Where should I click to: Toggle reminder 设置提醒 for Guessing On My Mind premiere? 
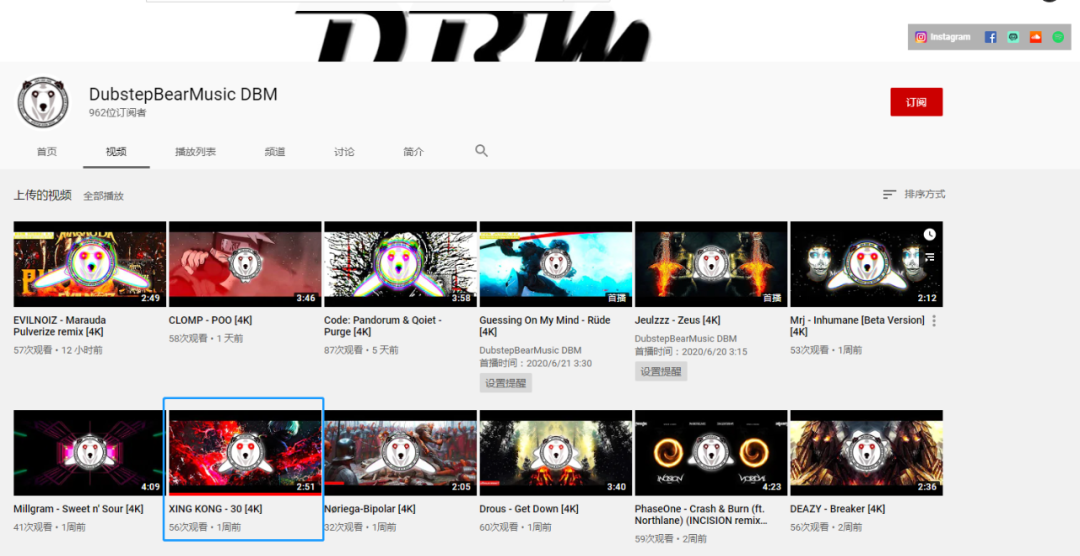(505, 383)
